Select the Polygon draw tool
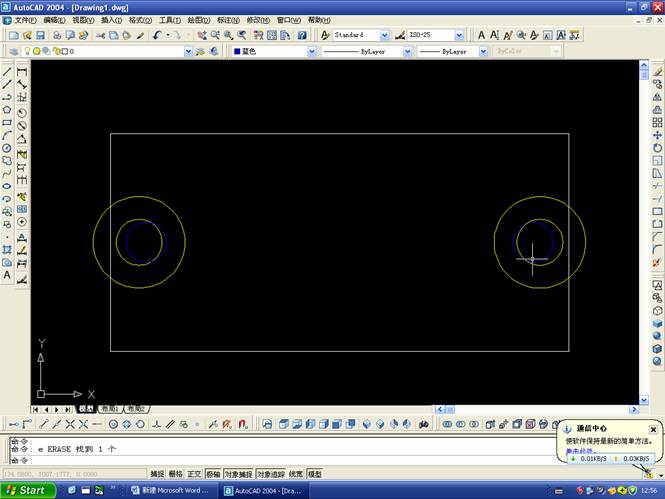This screenshot has width=665, height=499. click(x=7, y=110)
